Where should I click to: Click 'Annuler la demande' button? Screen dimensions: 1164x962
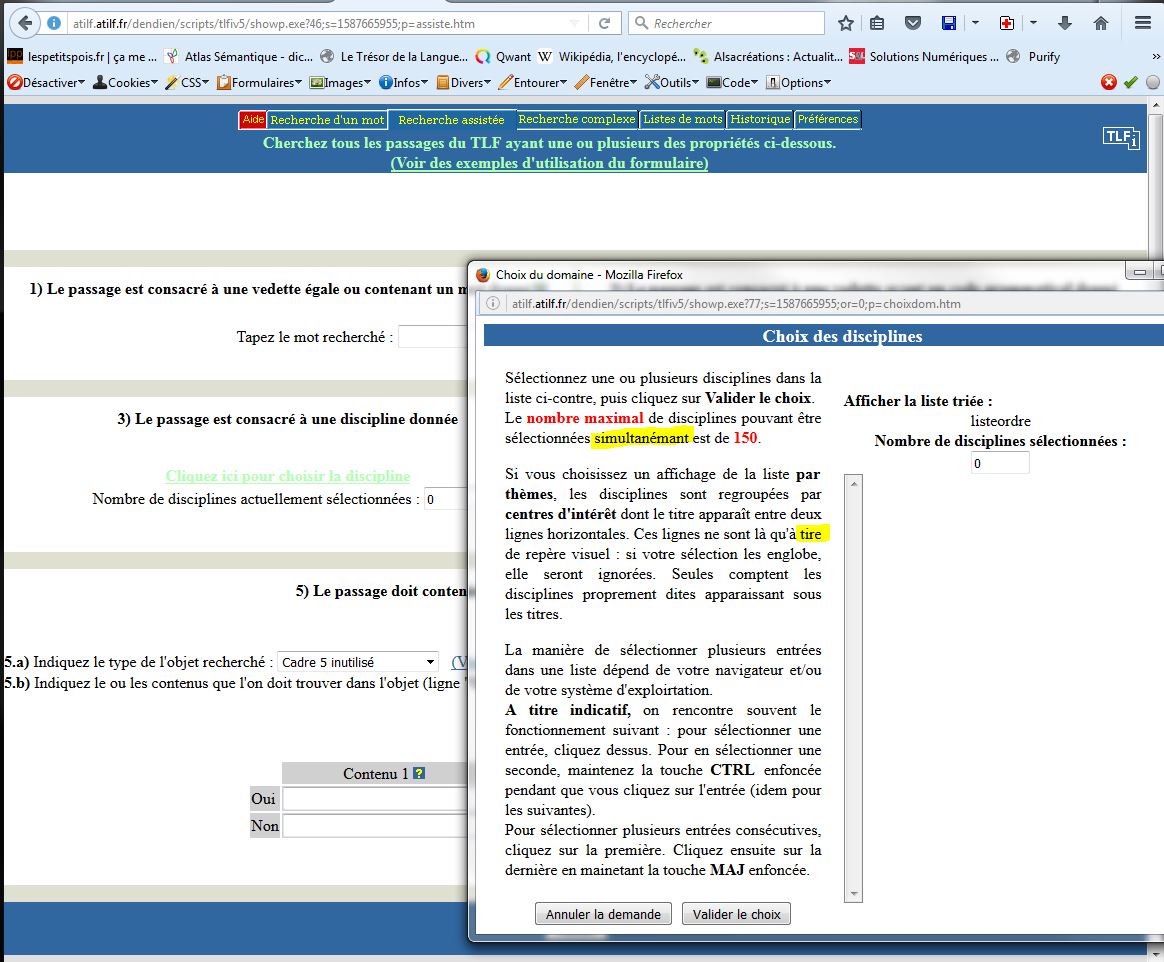pyautogui.click(x=603, y=914)
